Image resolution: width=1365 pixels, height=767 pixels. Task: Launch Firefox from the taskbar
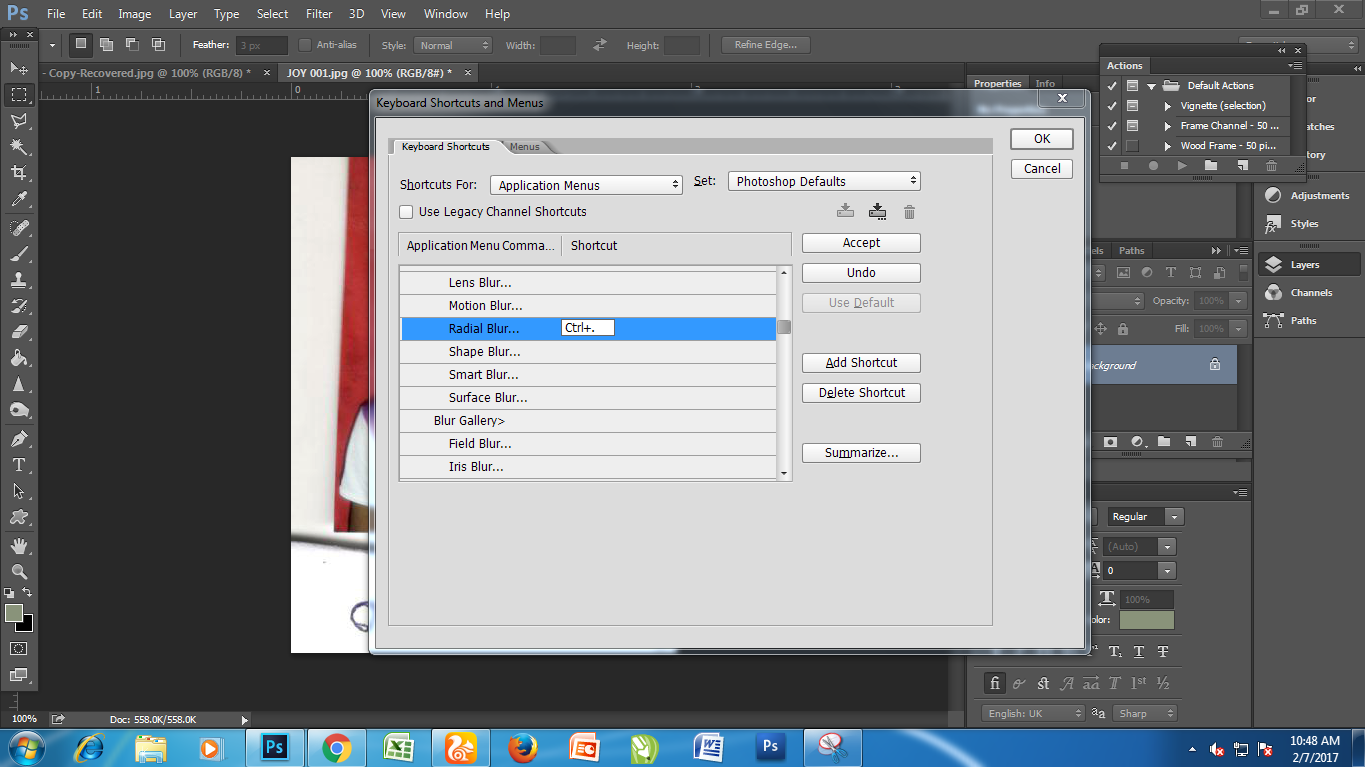coord(522,747)
